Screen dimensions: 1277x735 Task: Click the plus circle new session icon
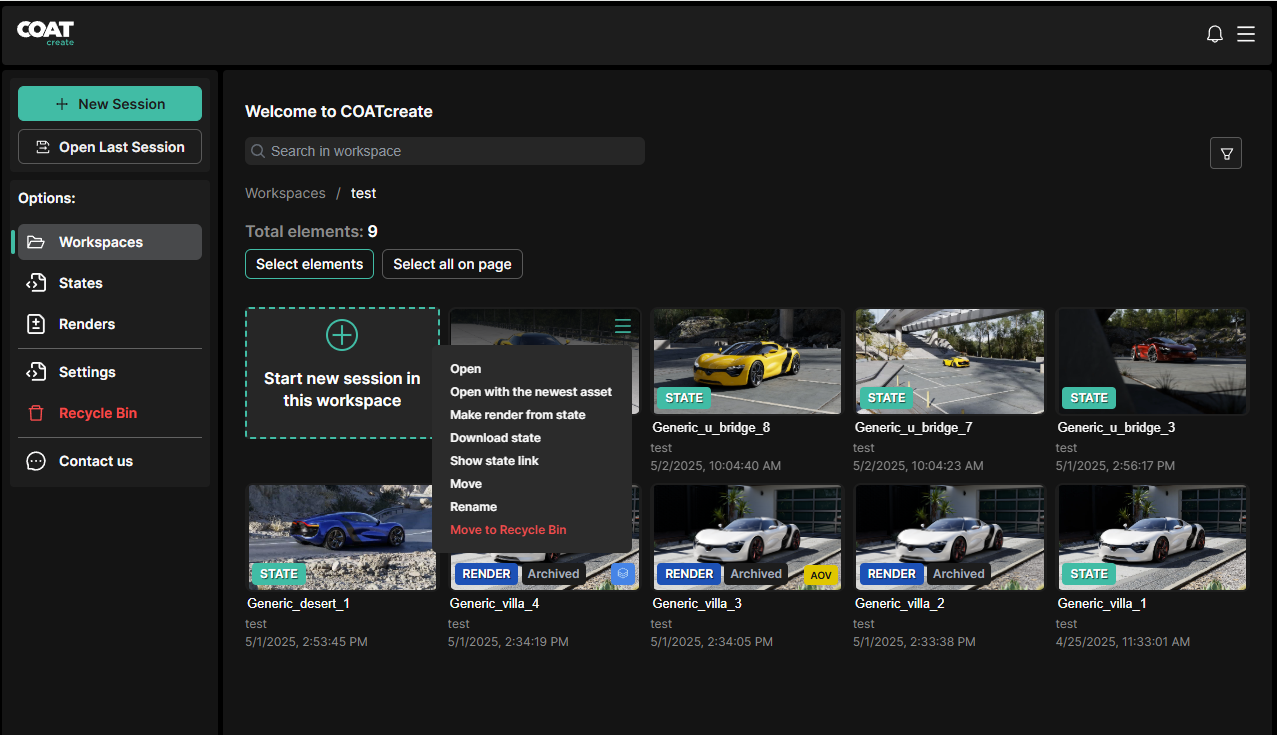pyautogui.click(x=342, y=335)
